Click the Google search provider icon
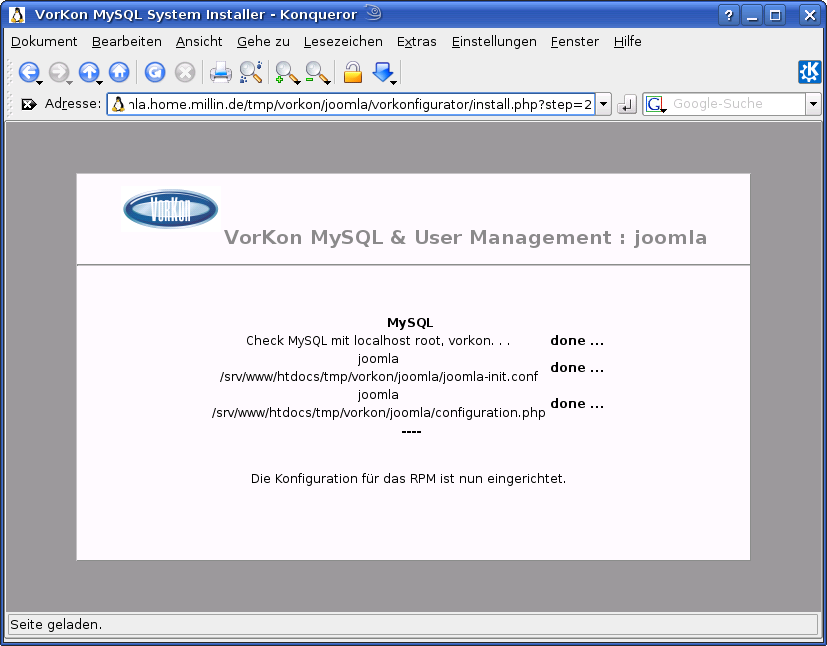The image size is (827, 646). tap(656, 104)
